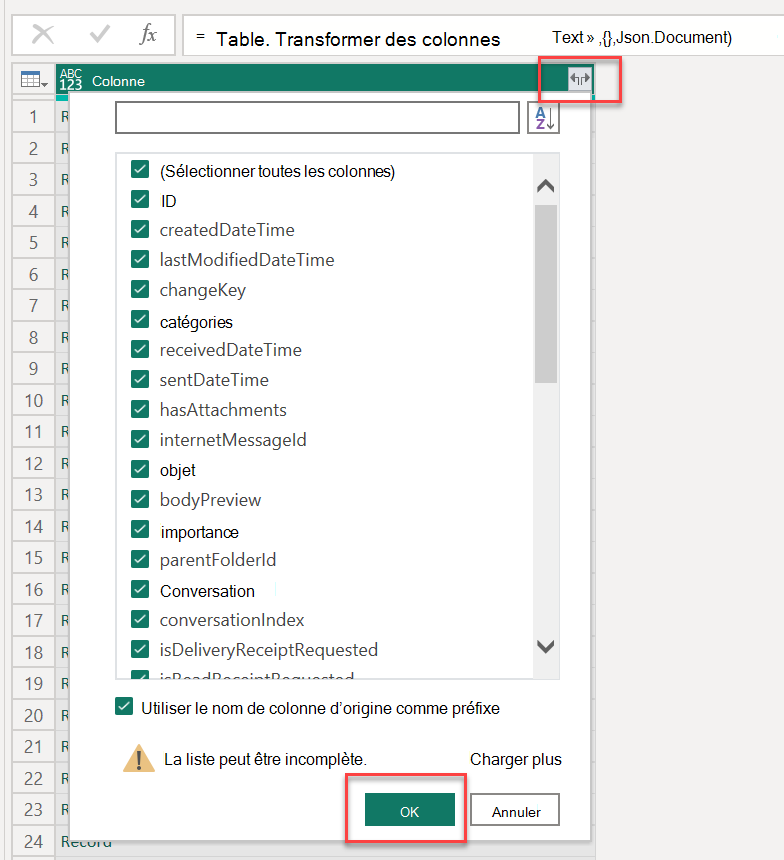Select row number 10 in the grid

click(33, 400)
